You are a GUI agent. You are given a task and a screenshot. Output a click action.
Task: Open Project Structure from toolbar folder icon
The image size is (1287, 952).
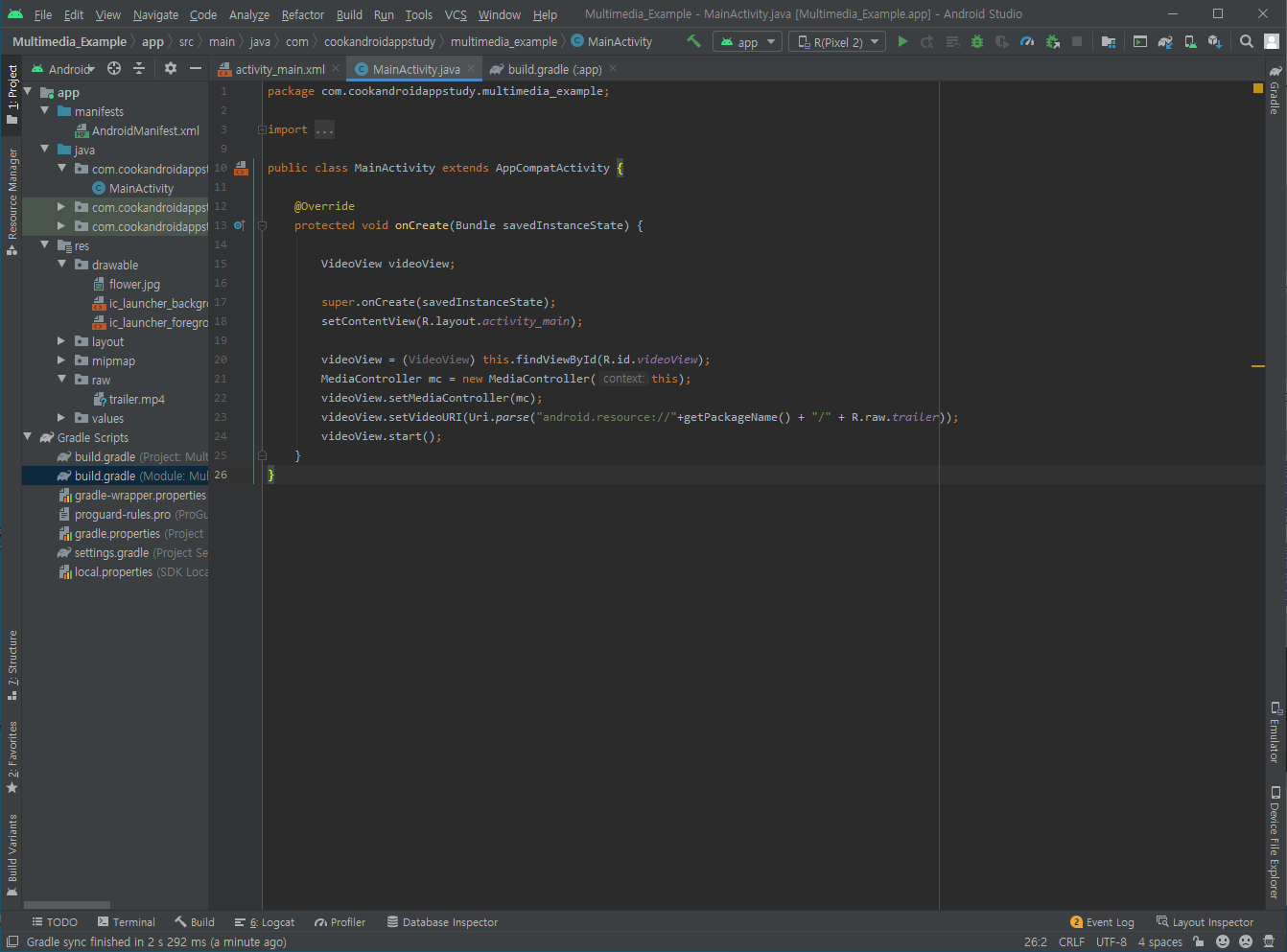pos(1109,41)
